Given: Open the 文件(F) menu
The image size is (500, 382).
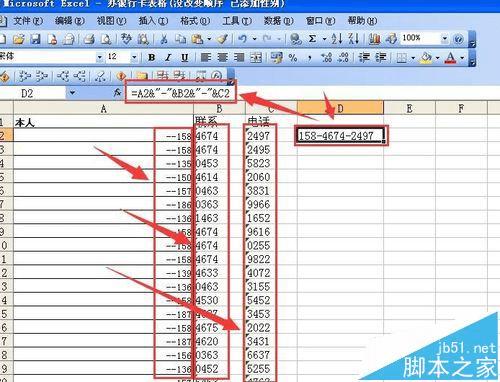Looking at the screenshot, I should click(28, 21).
